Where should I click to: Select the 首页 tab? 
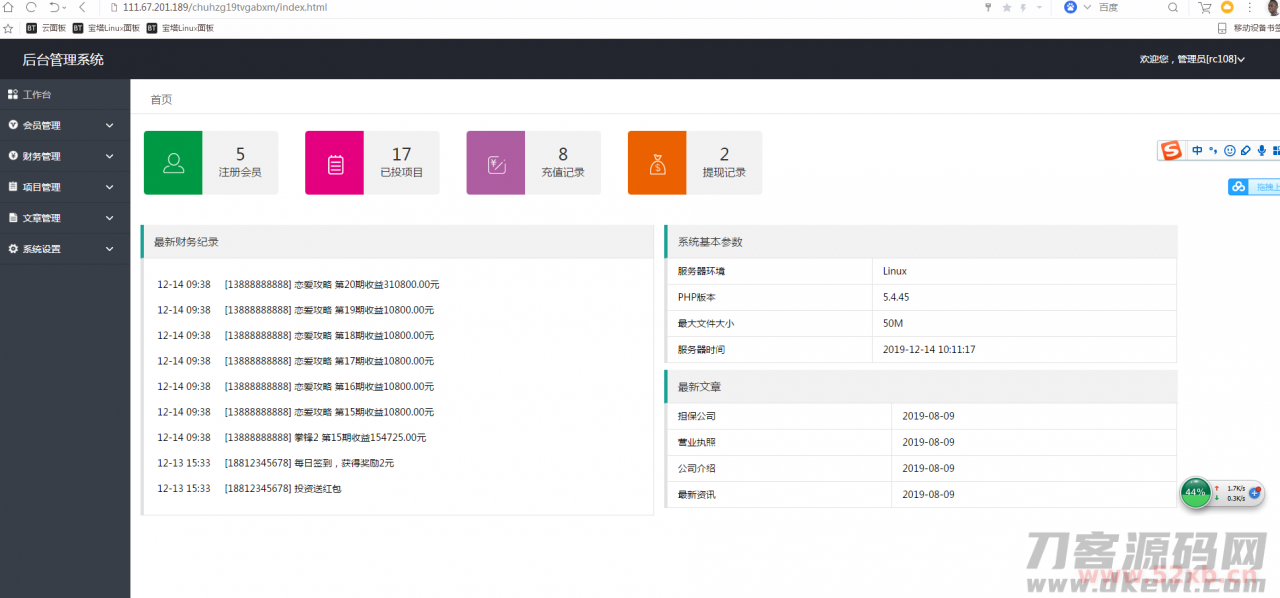[161, 100]
